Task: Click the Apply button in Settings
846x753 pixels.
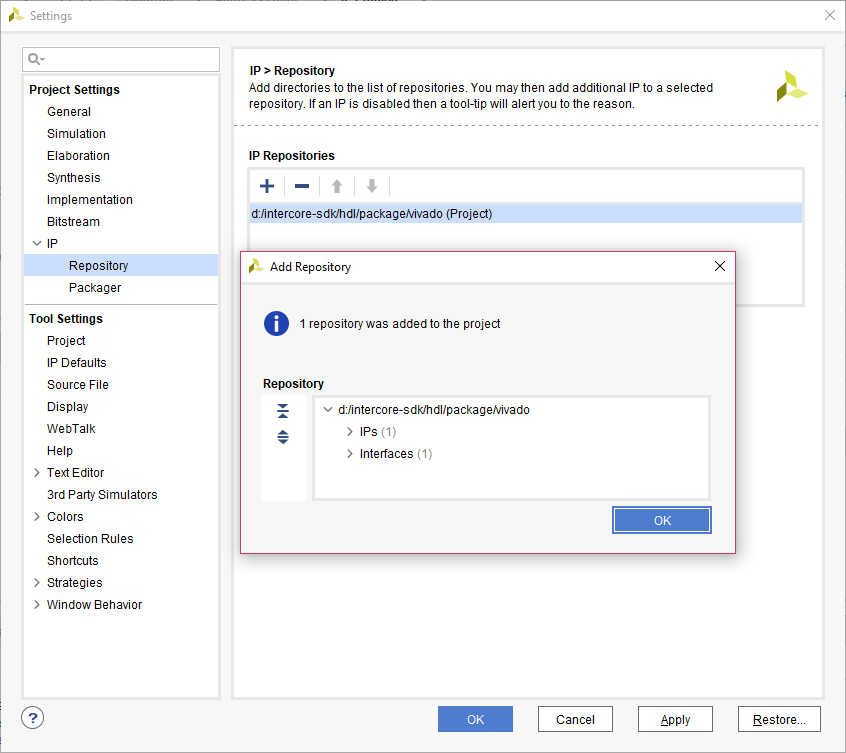Action: [x=675, y=719]
